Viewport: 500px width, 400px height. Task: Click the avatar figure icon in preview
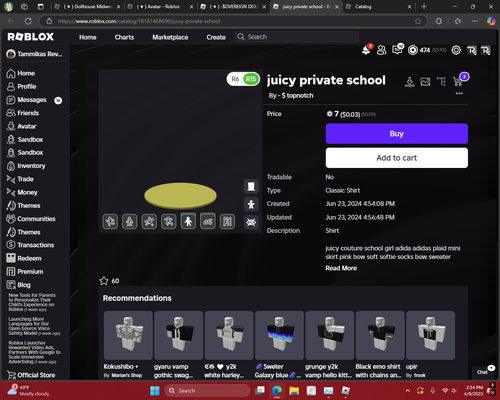point(251,204)
